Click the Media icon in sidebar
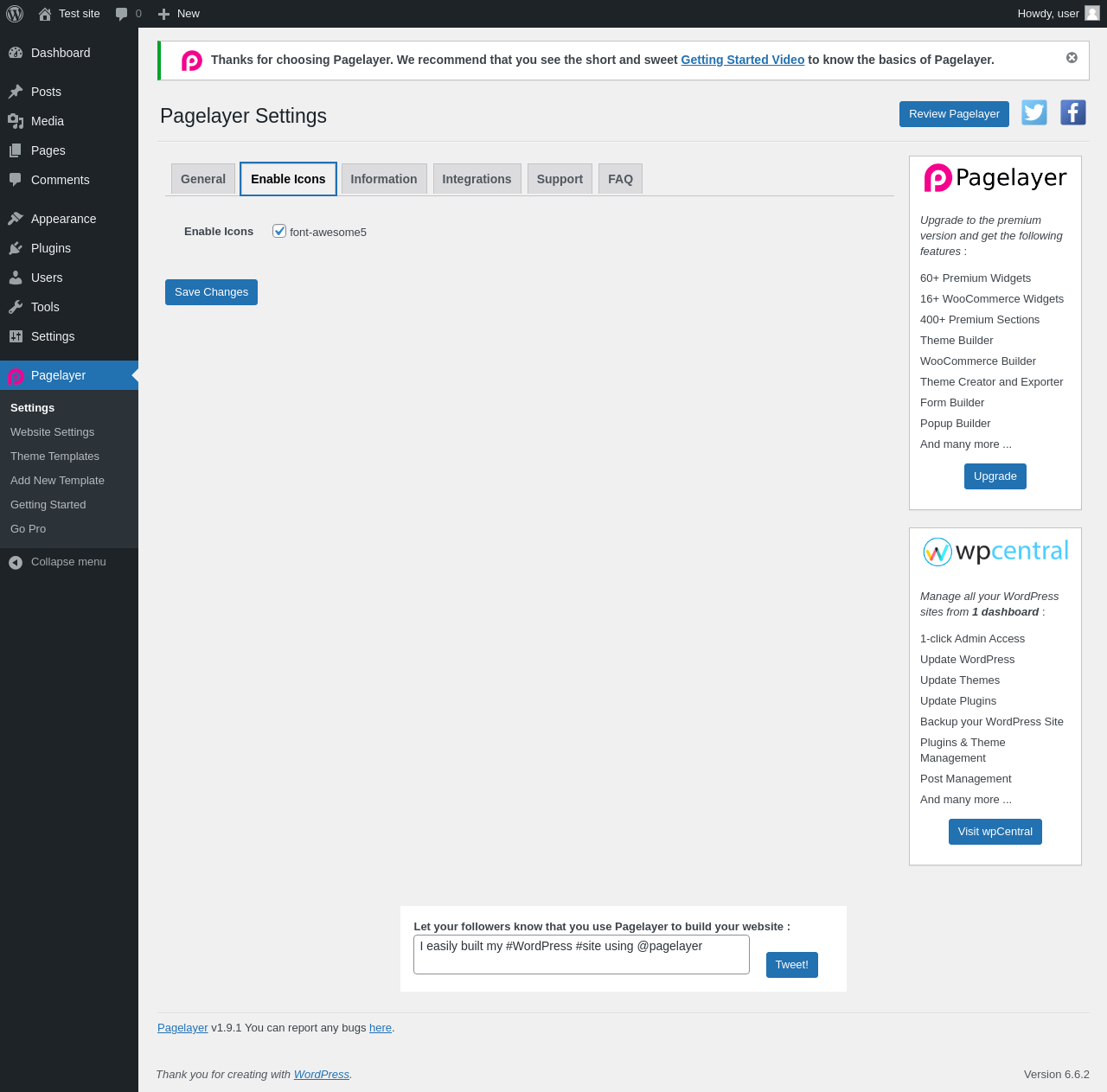Viewport: 1107px width, 1092px height. [16, 121]
